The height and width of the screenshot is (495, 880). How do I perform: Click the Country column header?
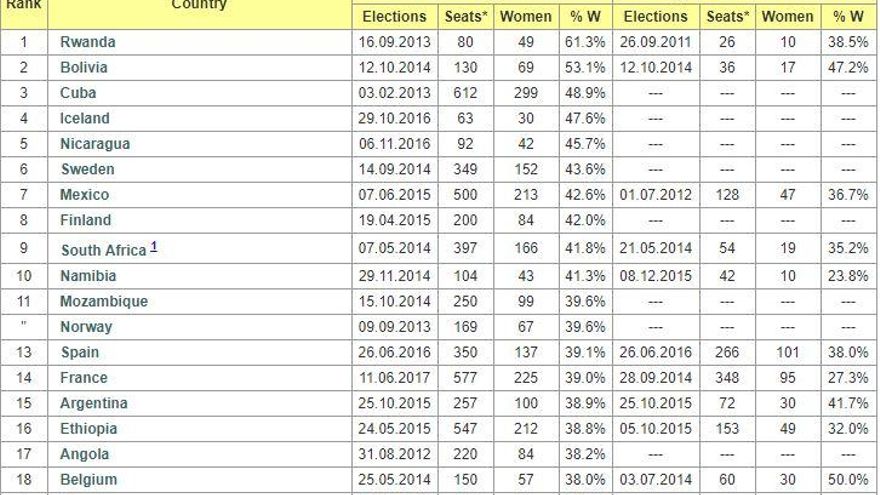(199, 5)
